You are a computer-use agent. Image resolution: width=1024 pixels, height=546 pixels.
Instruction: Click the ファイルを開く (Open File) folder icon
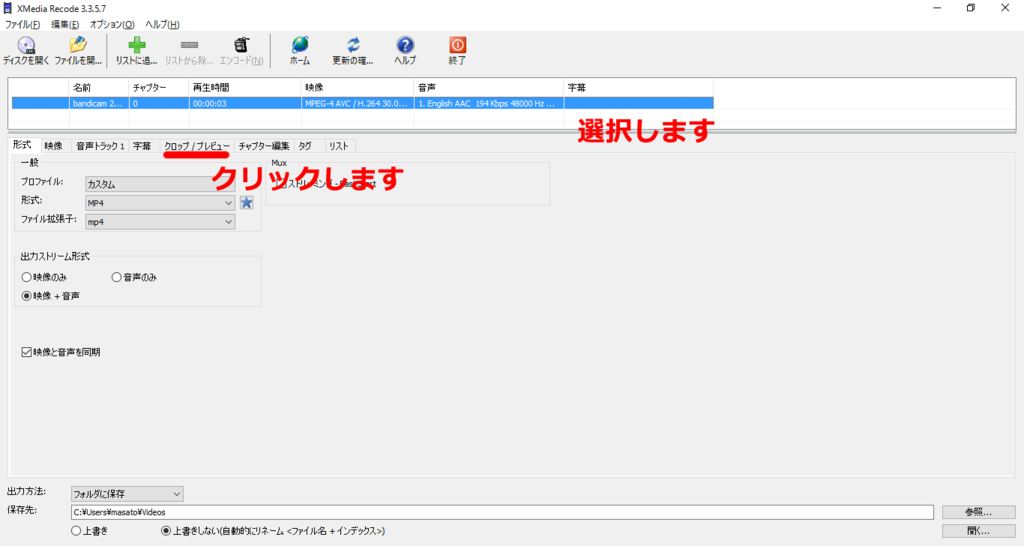pos(78,45)
